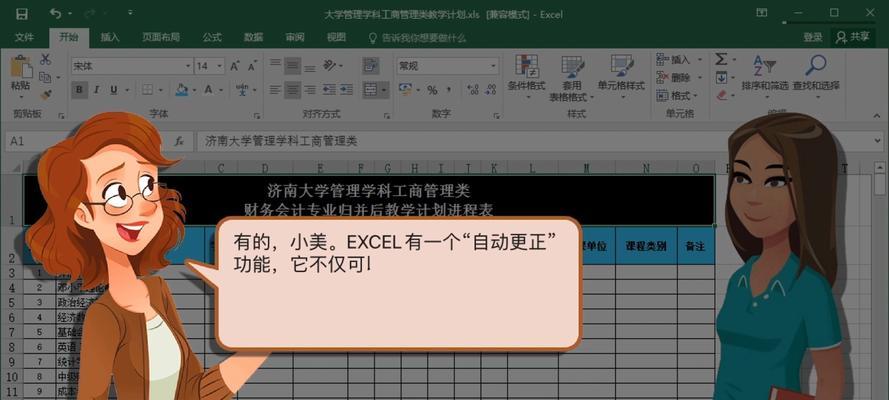Click the Copy icon in the clipboard group
The image size is (889, 400).
44,77
